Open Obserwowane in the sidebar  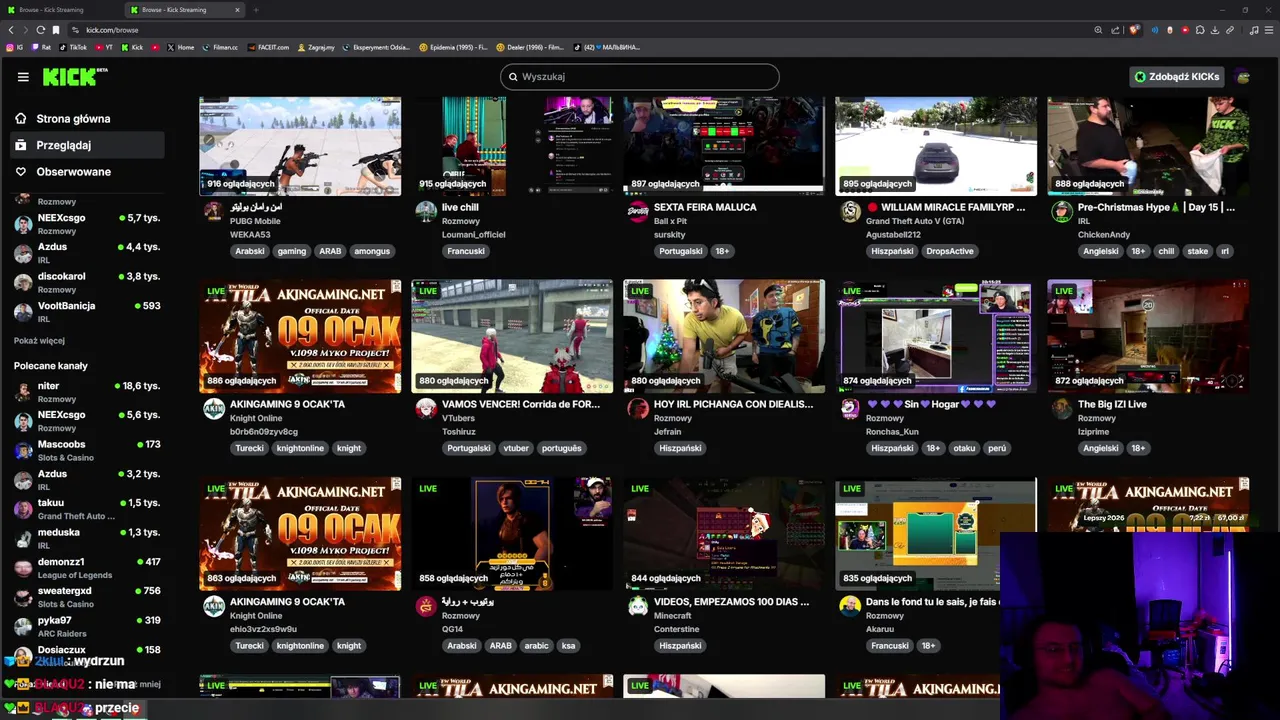[84, 171]
